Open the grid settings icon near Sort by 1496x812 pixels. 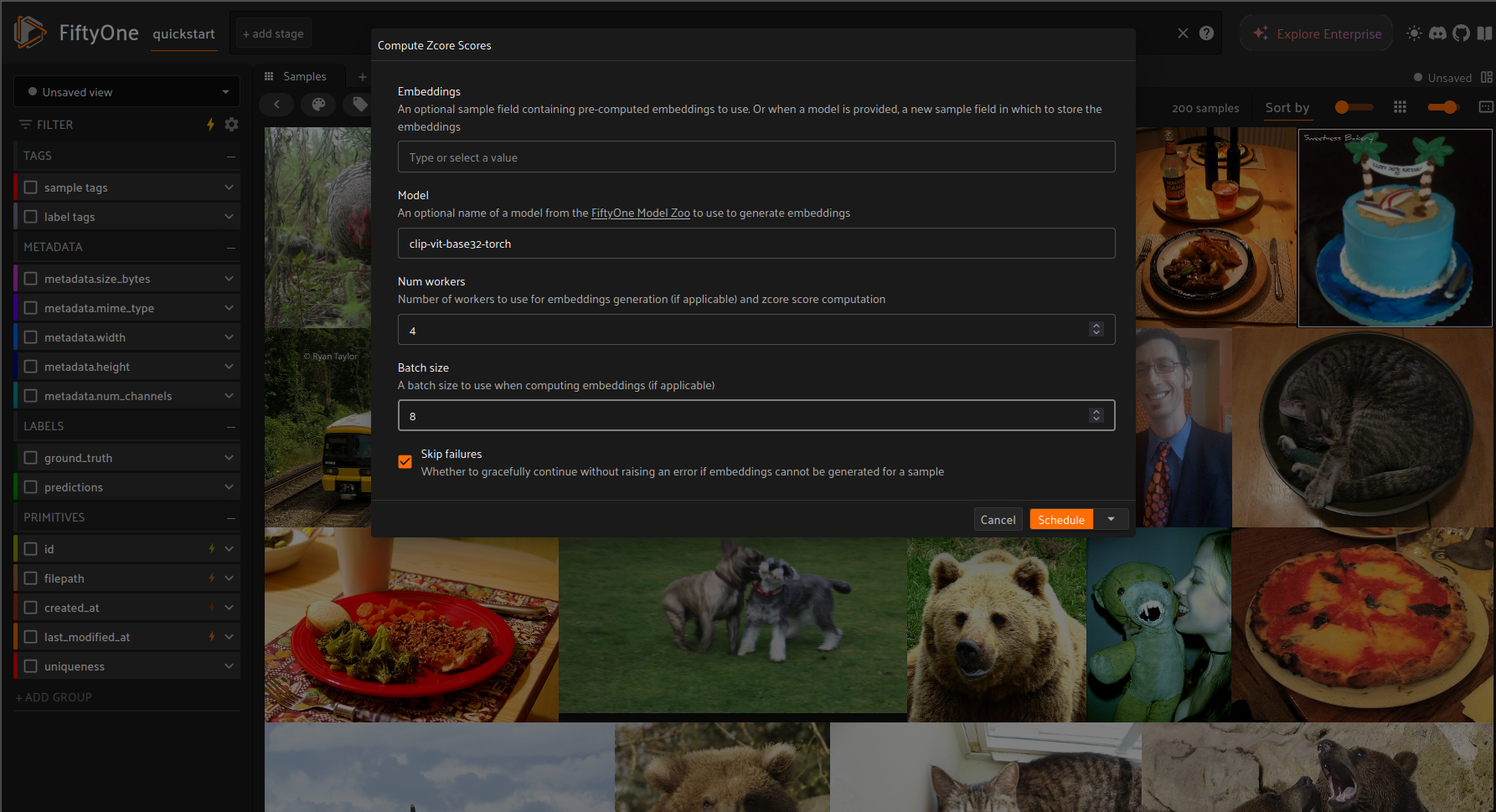[x=1400, y=107]
